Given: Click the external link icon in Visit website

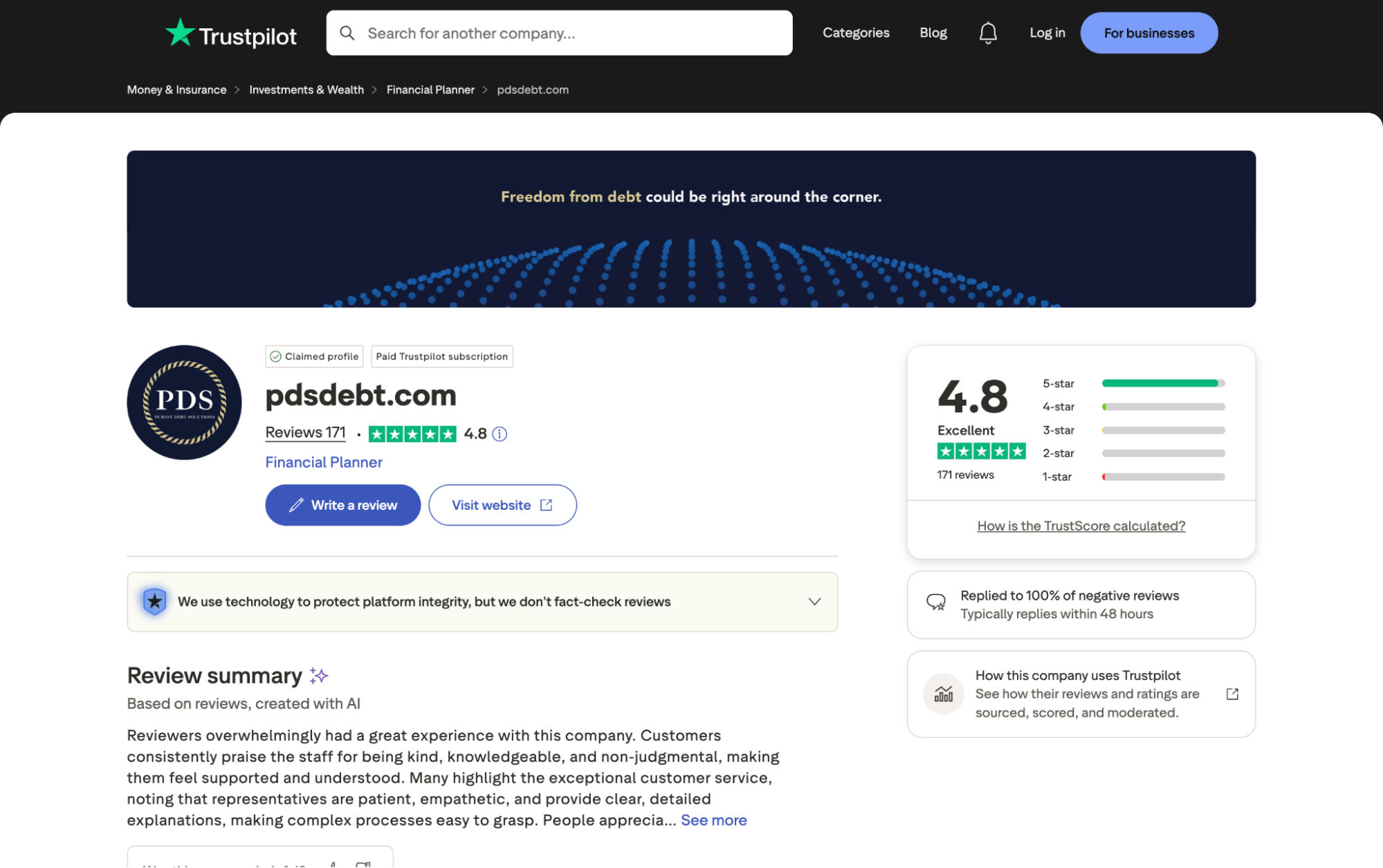Looking at the screenshot, I should pos(546,505).
